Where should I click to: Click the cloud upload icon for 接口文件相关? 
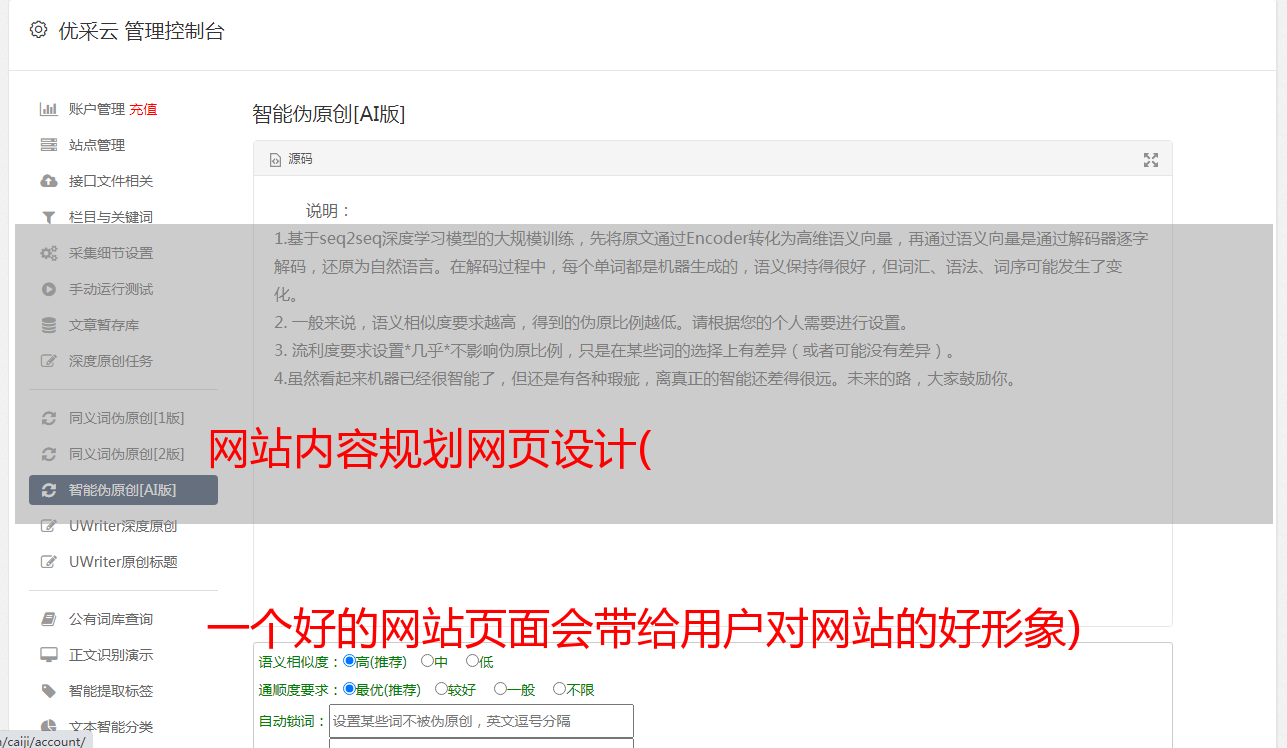click(48, 181)
